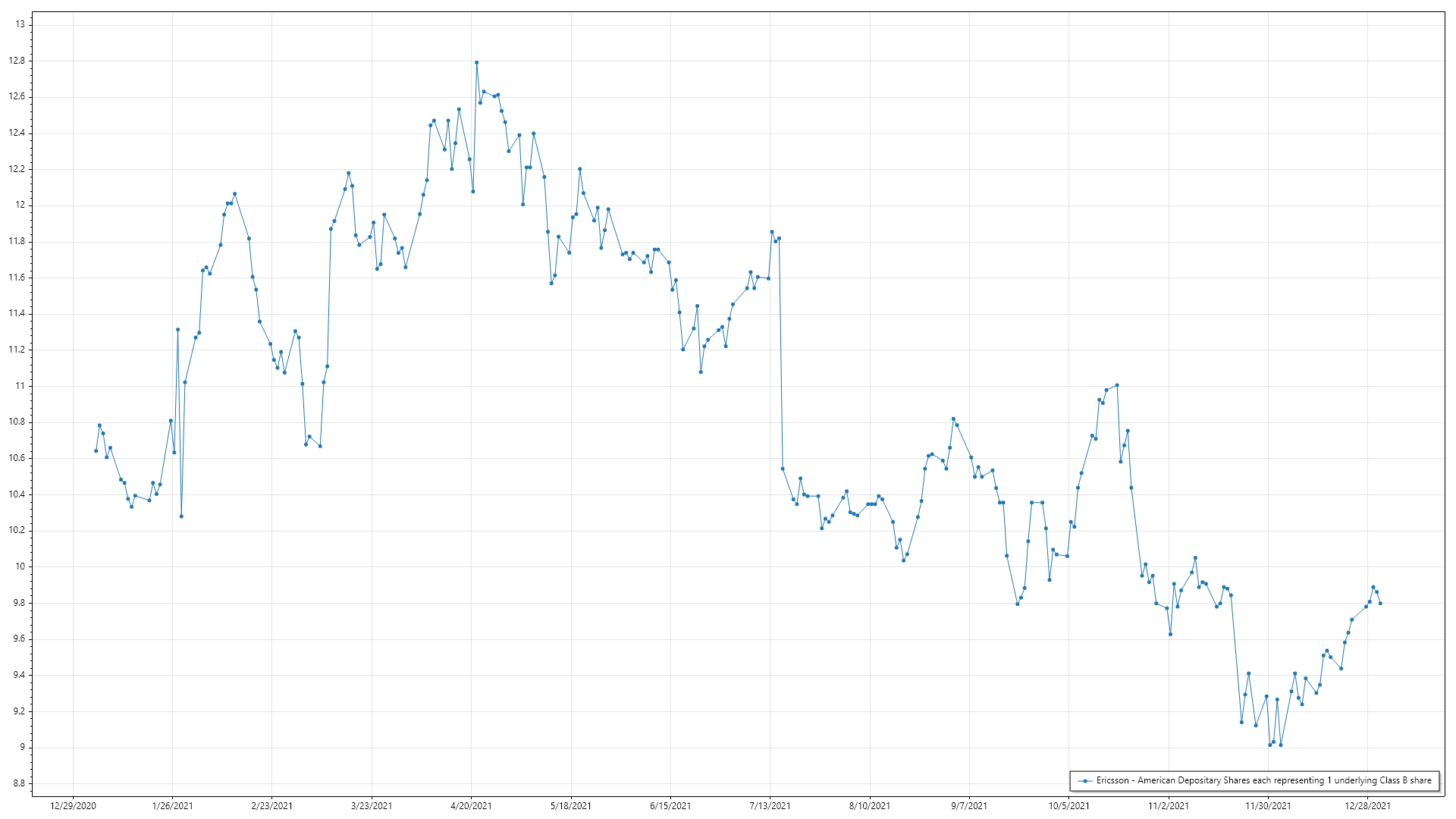Viewport: 1456px width, 819px height.
Task: Click the late-January low point near 10.28
Action: coord(181,516)
